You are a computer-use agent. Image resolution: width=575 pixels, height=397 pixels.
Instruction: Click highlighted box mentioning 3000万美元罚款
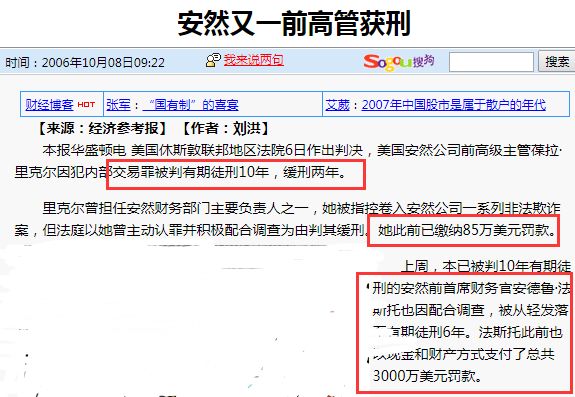click(464, 332)
